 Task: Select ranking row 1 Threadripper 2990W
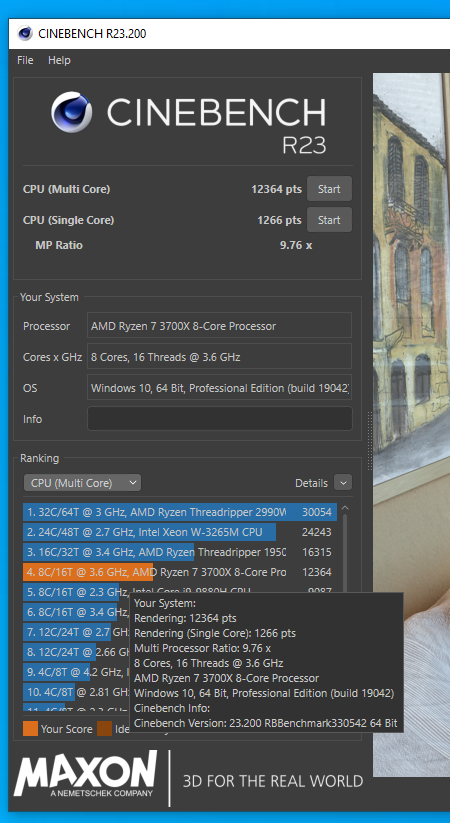tap(180, 512)
